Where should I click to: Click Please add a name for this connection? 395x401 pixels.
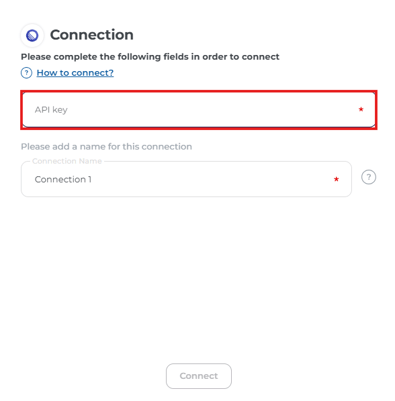click(106, 147)
